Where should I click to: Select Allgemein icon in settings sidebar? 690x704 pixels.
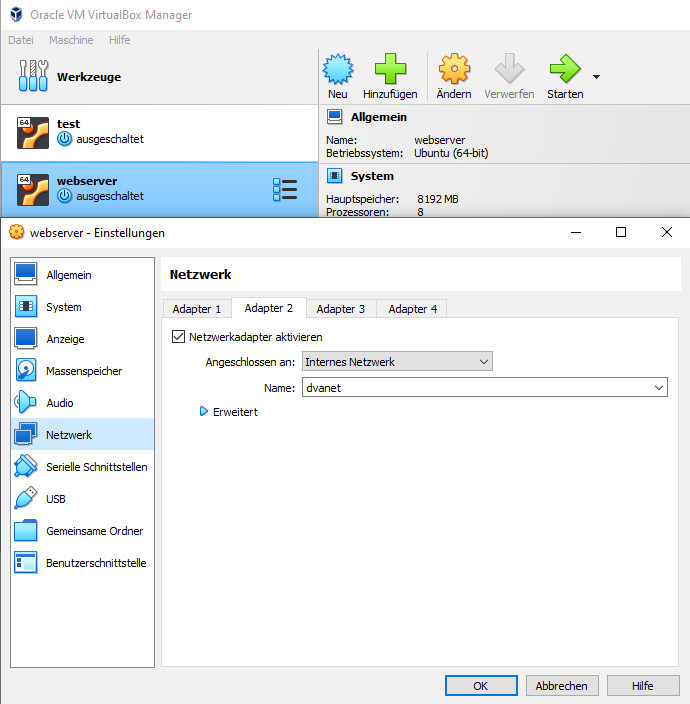(x=26, y=274)
